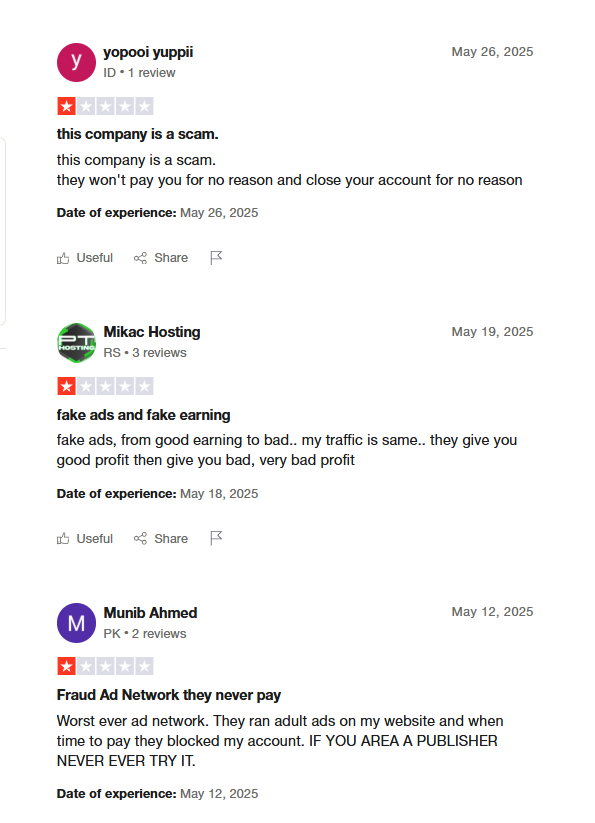
Task: Open Munib Ahmed's purple avatar
Action: 77,623
